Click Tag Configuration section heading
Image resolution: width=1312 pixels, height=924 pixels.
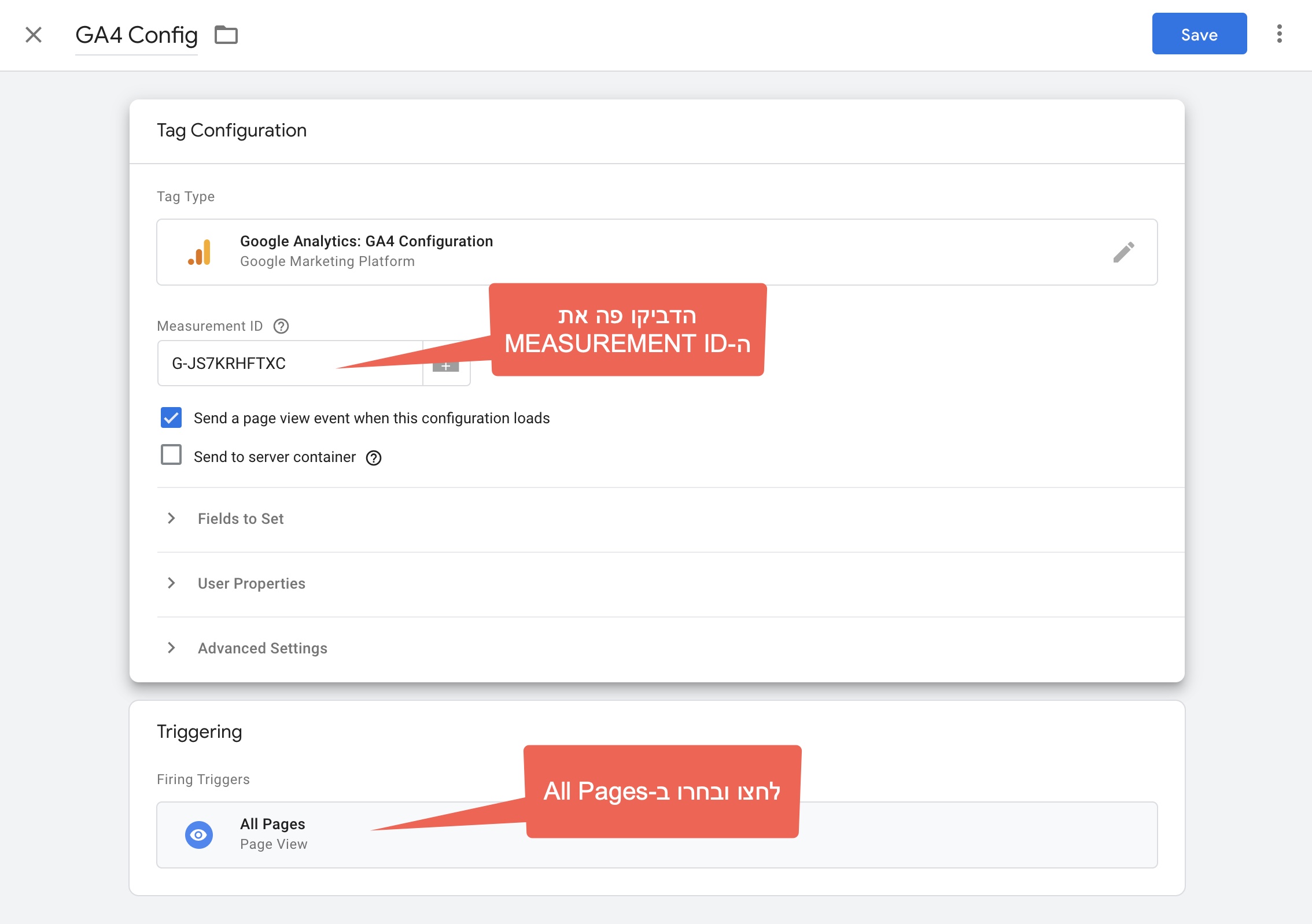point(231,131)
